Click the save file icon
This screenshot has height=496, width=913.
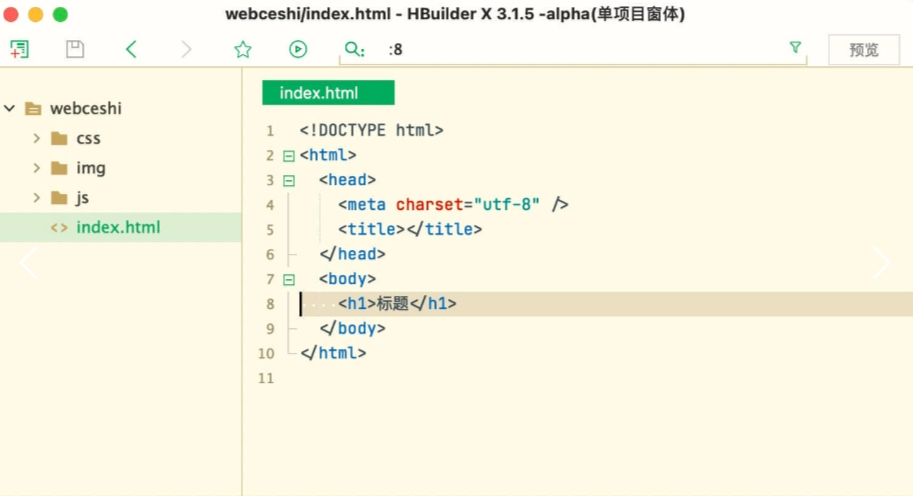point(75,49)
